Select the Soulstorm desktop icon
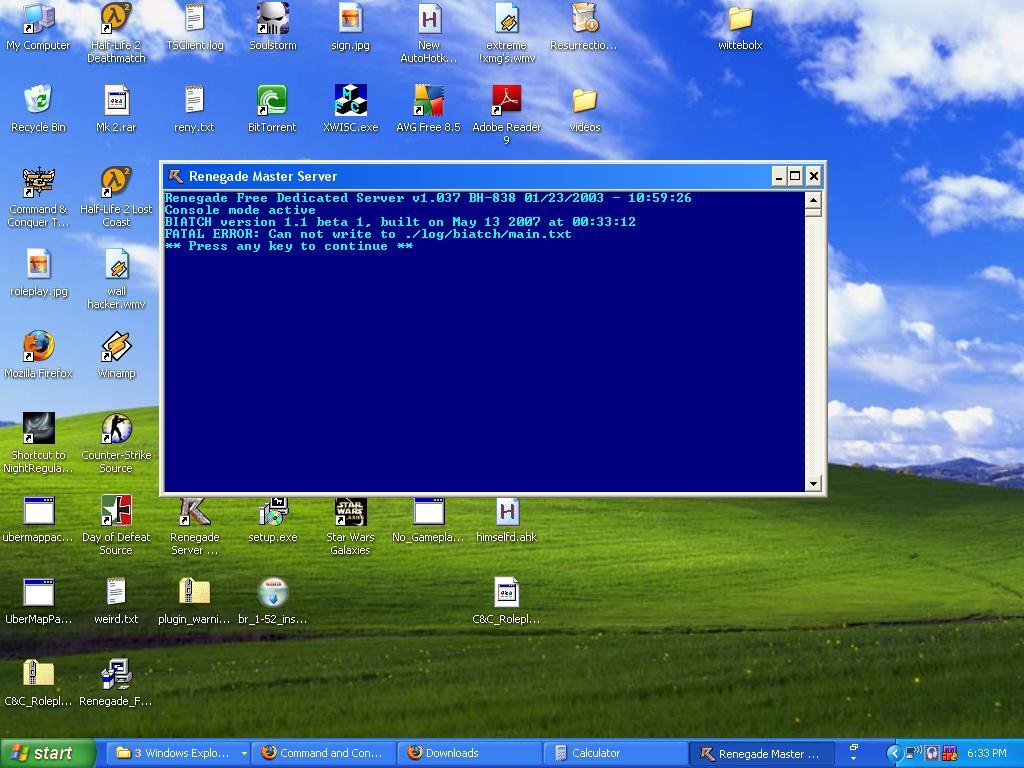Screen dimensions: 1024x768 click(272, 19)
